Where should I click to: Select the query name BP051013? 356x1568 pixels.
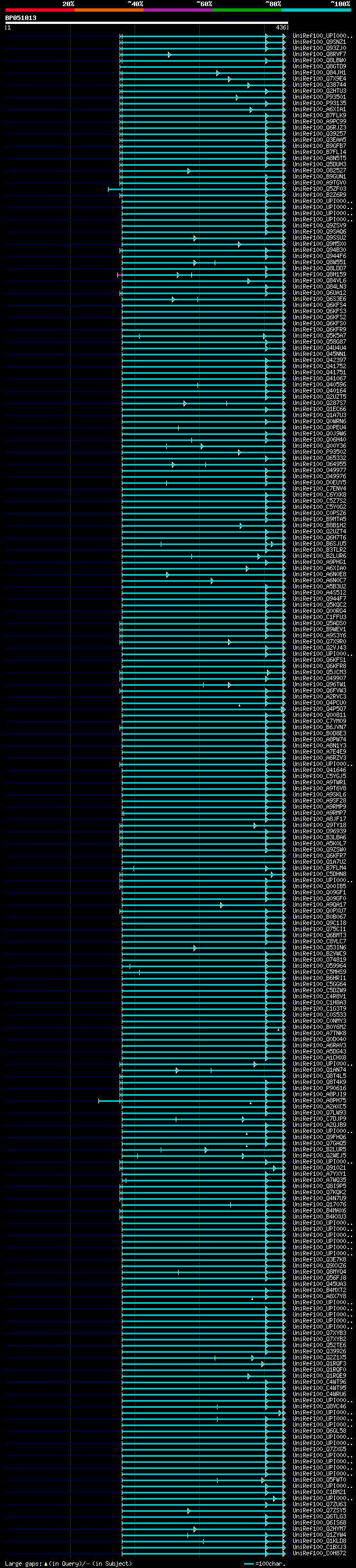pyautogui.click(x=21, y=18)
